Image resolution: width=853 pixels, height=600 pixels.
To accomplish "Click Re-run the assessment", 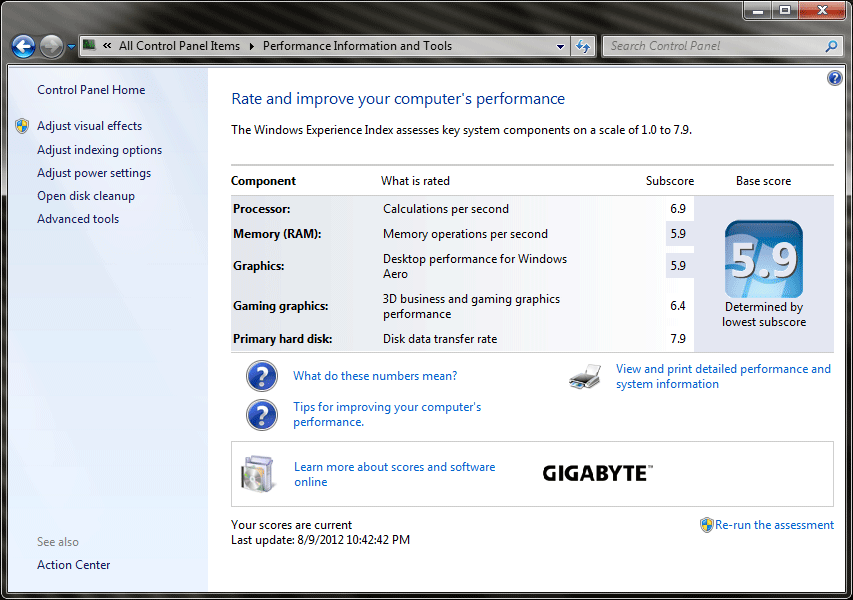I will click(774, 524).
